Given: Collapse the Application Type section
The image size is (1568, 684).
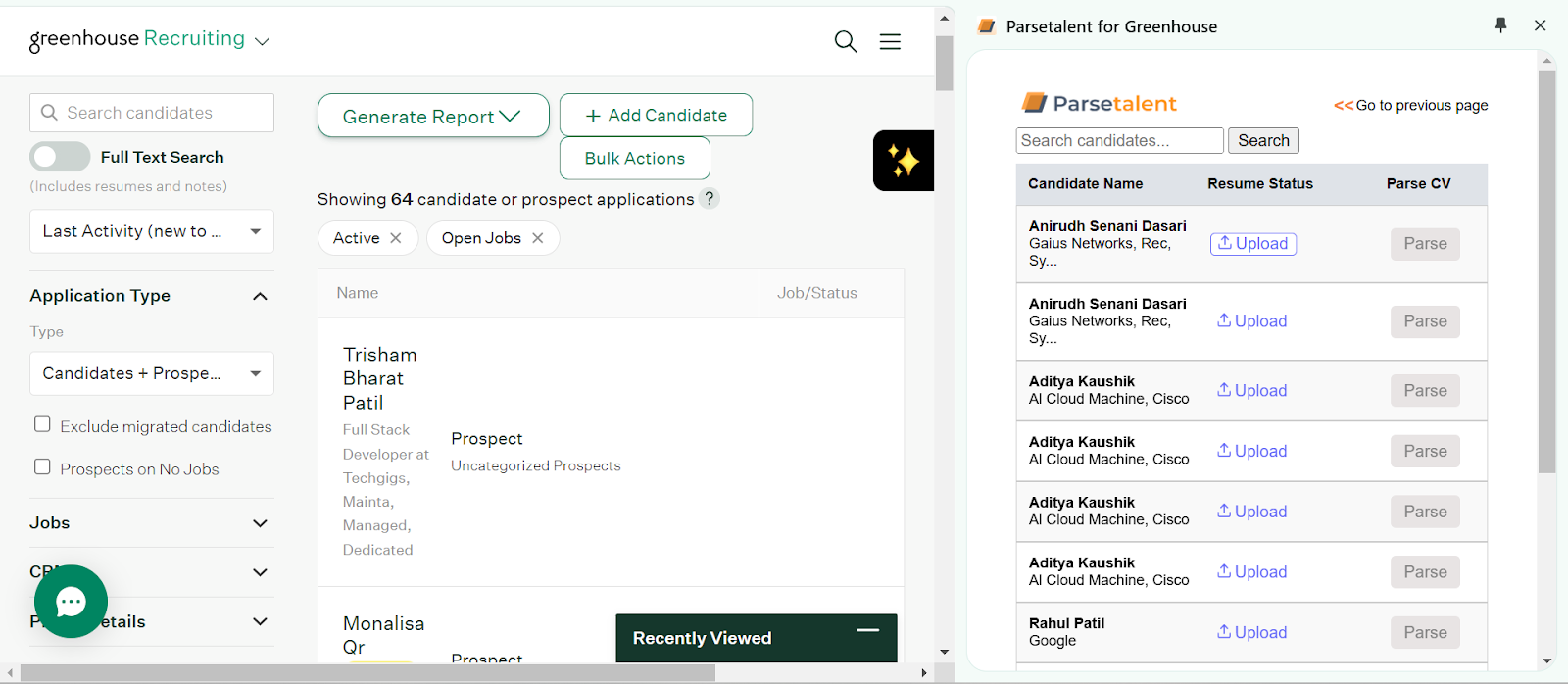Looking at the screenshot, I should pyautogui.click(x=260, y=296).
